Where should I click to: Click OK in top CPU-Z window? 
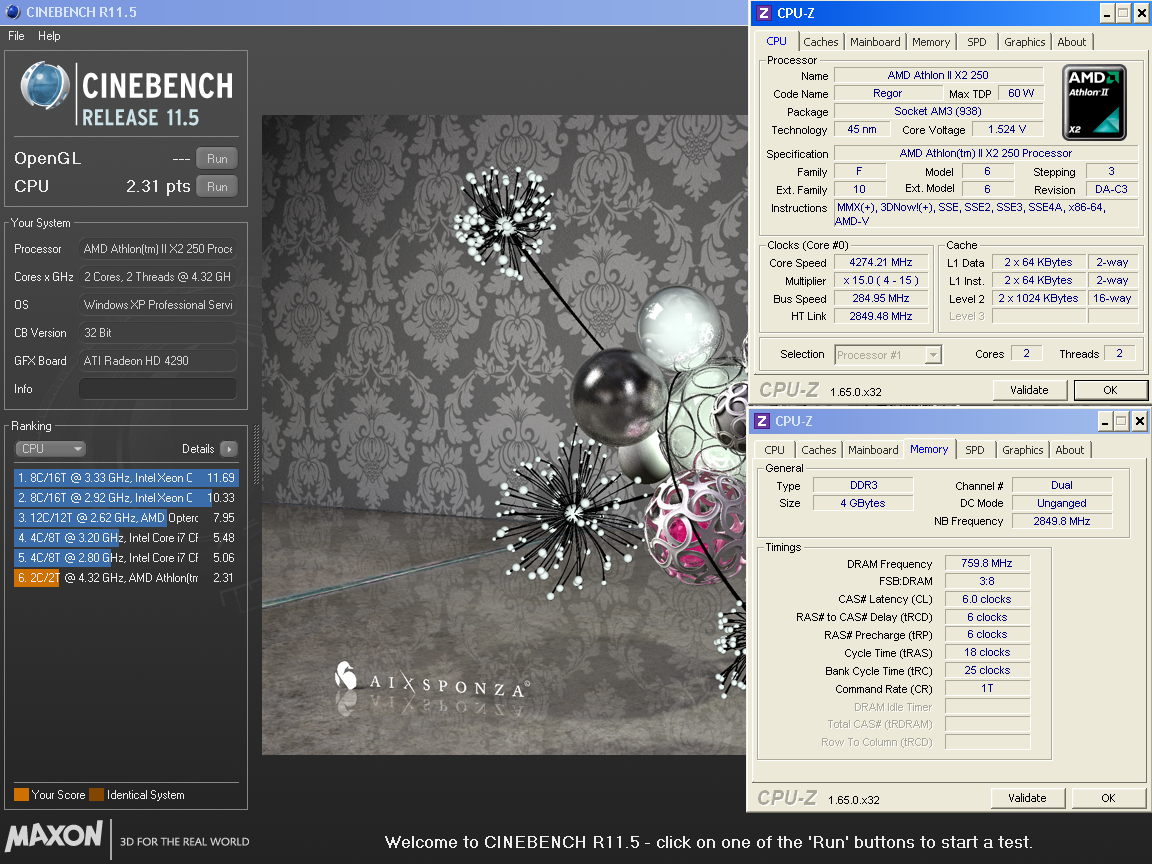click(1110, 390)
